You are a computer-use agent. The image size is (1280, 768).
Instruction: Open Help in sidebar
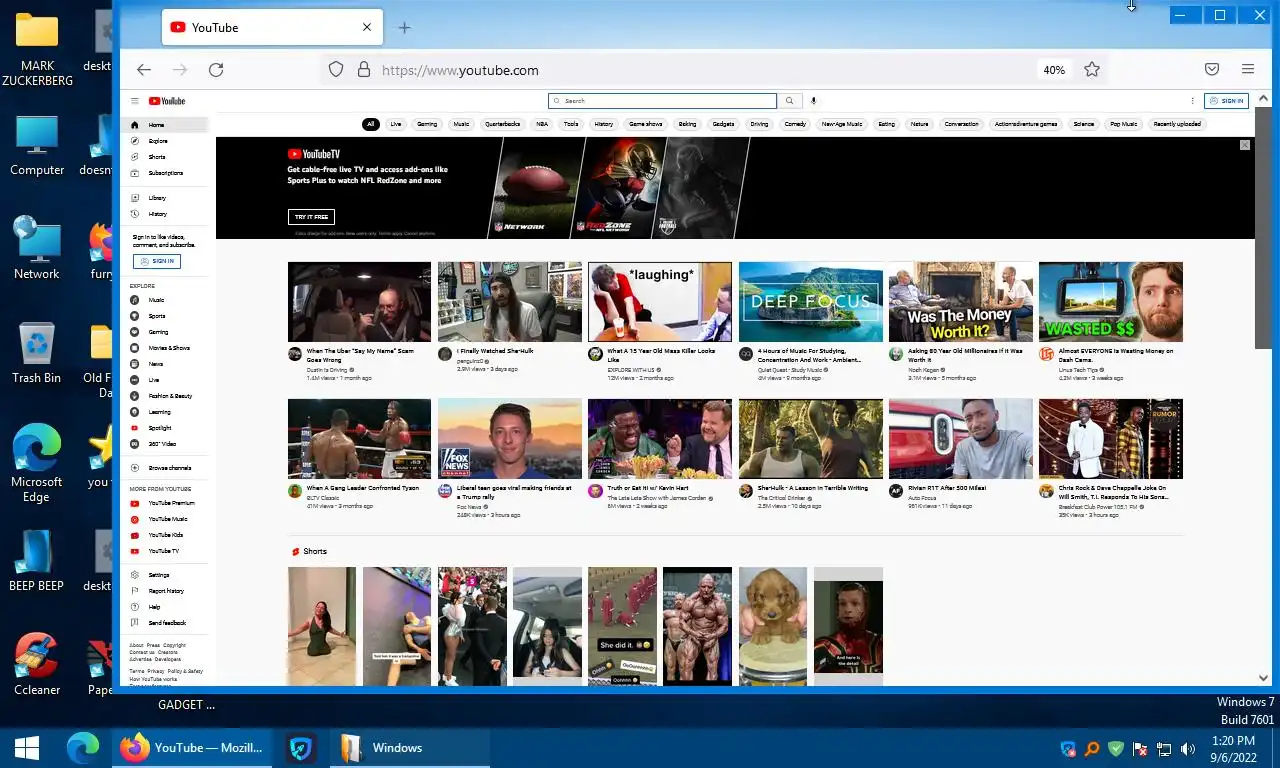coord(165,607)
